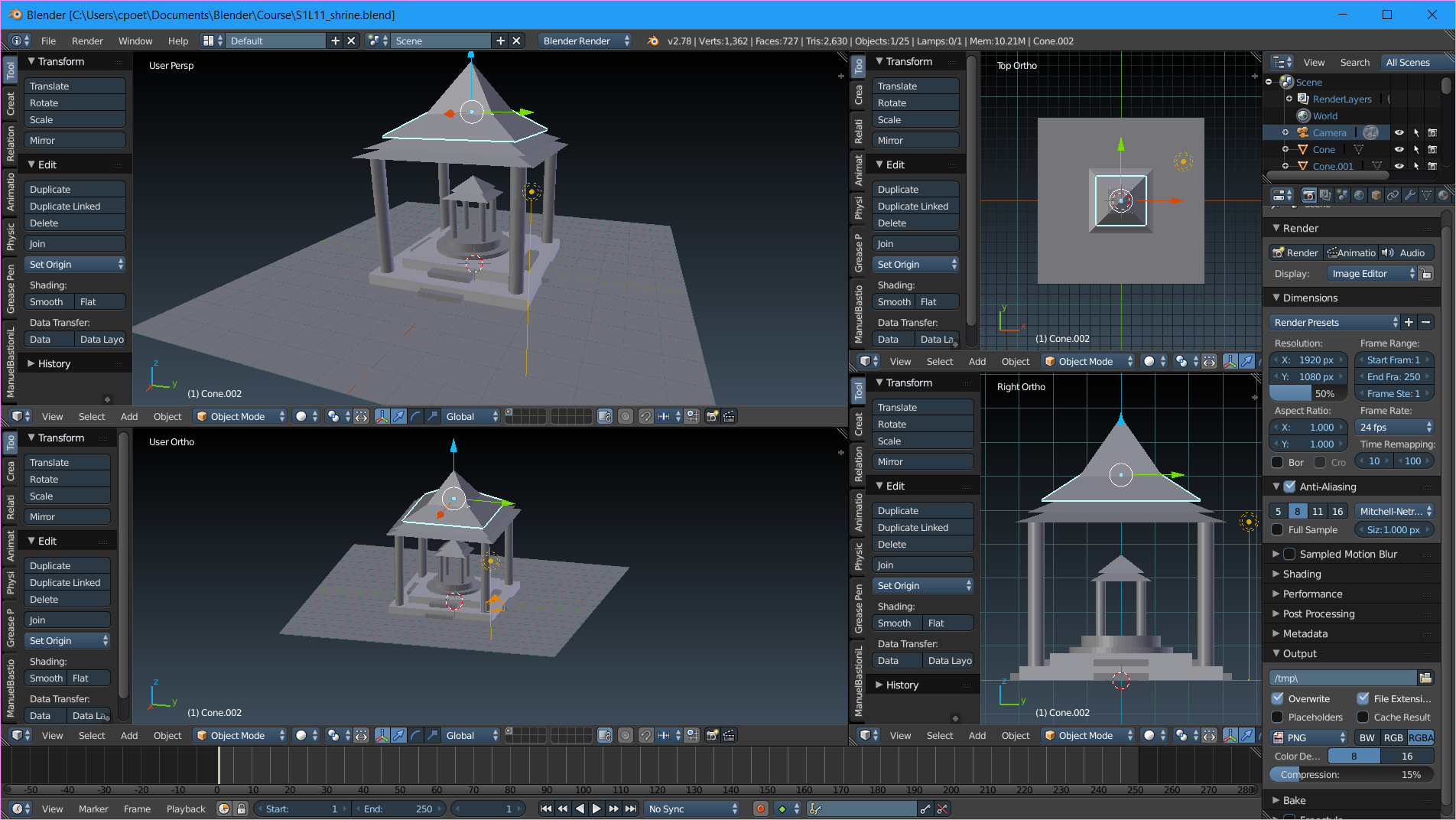Click OpenGL render image camera icon in User Persp header
Screen dimensions: 1456x820
(x=713, y=416)
